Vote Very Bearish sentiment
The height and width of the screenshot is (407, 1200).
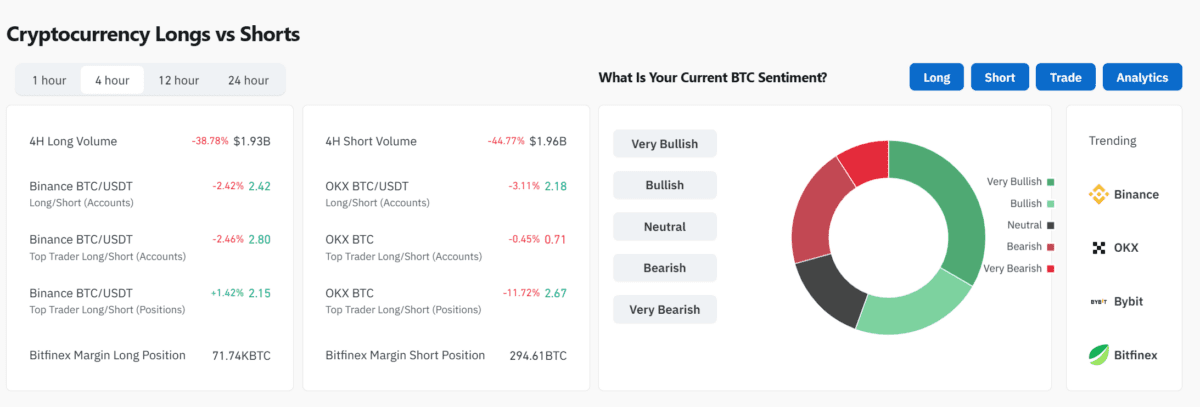[x=665, y=309]
